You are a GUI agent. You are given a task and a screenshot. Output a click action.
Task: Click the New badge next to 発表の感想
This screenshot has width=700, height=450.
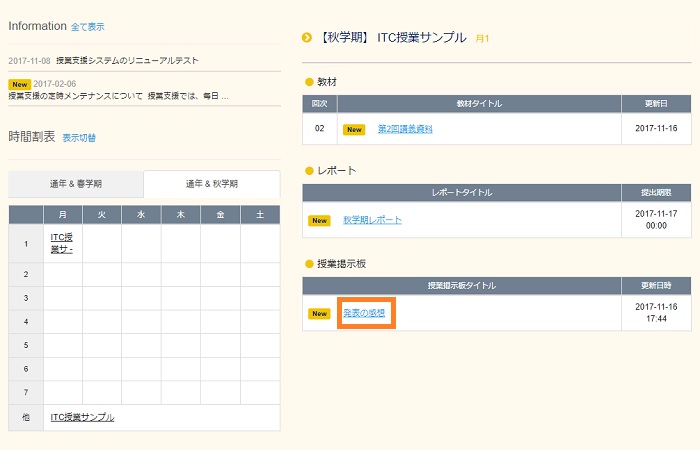tap(319, 313)
